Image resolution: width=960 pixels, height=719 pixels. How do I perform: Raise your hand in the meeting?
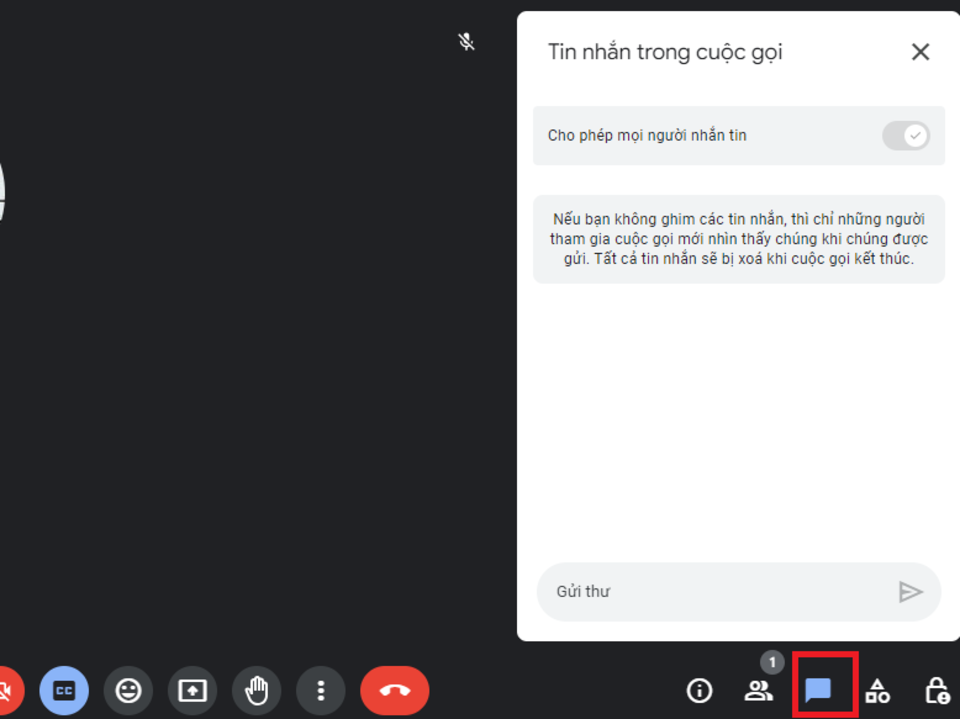(256, 691)
